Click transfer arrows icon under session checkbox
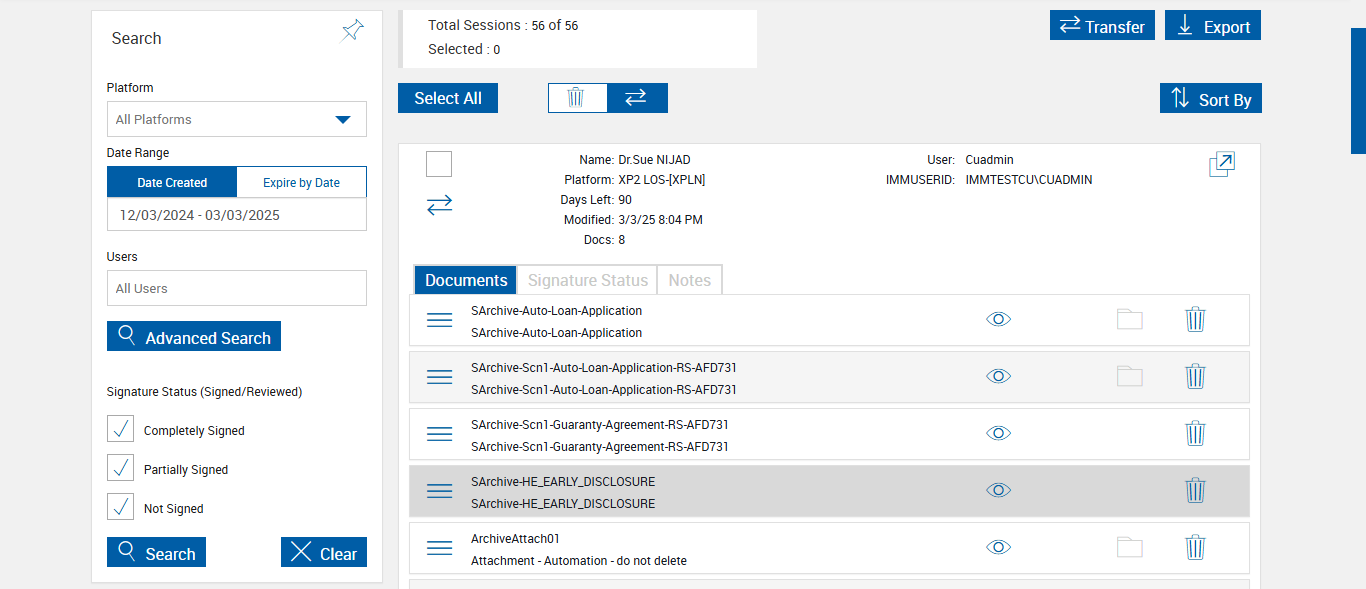The height and width of the screenshot is (589, 1366). tap(439, 204)
